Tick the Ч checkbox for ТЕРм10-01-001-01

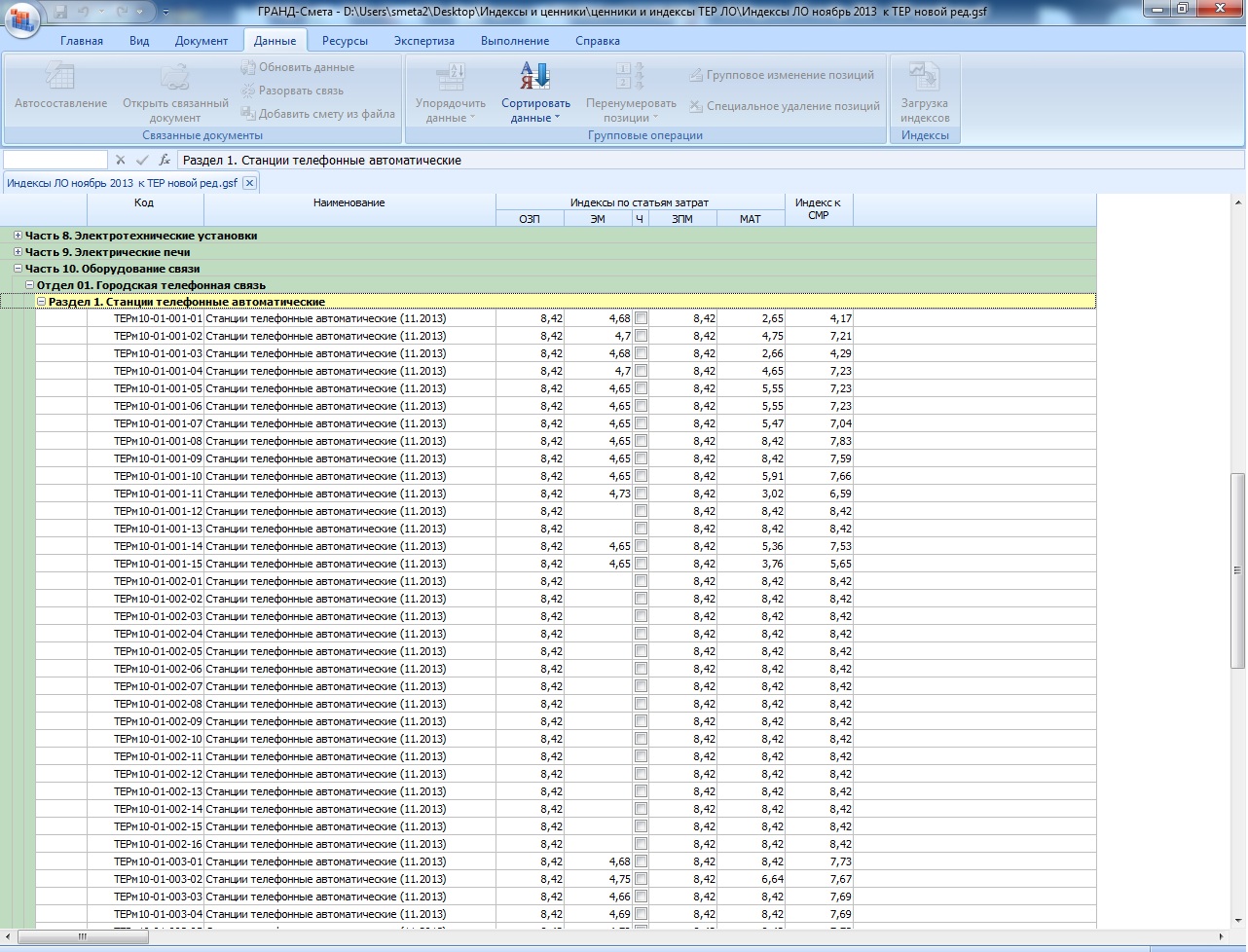click(641, 318)
